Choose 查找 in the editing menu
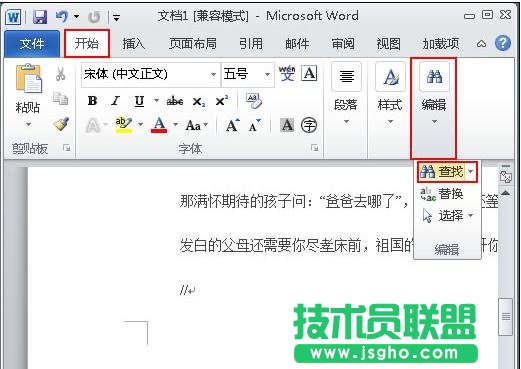This screenshot has height=369, width=521. [441, 172]
